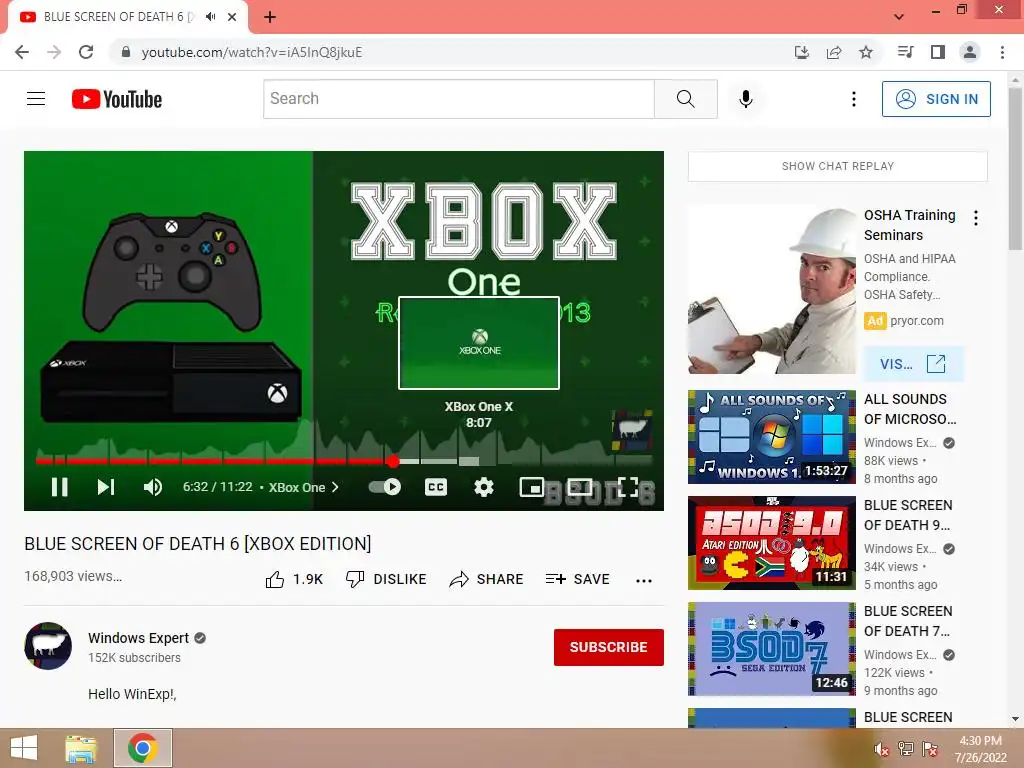Viewport: 1024px width, 768px height.
Task: SAVE video to playlist
Action: point(577,579)
